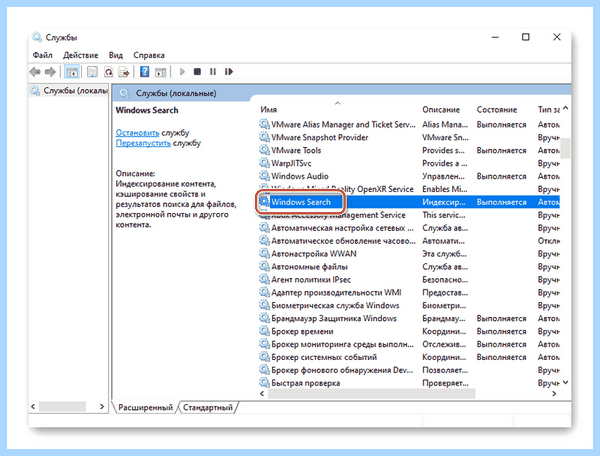Go back with the toolbar Back arrow
Image resolution: width=600 pixels, height=456 pixels.
35,72
